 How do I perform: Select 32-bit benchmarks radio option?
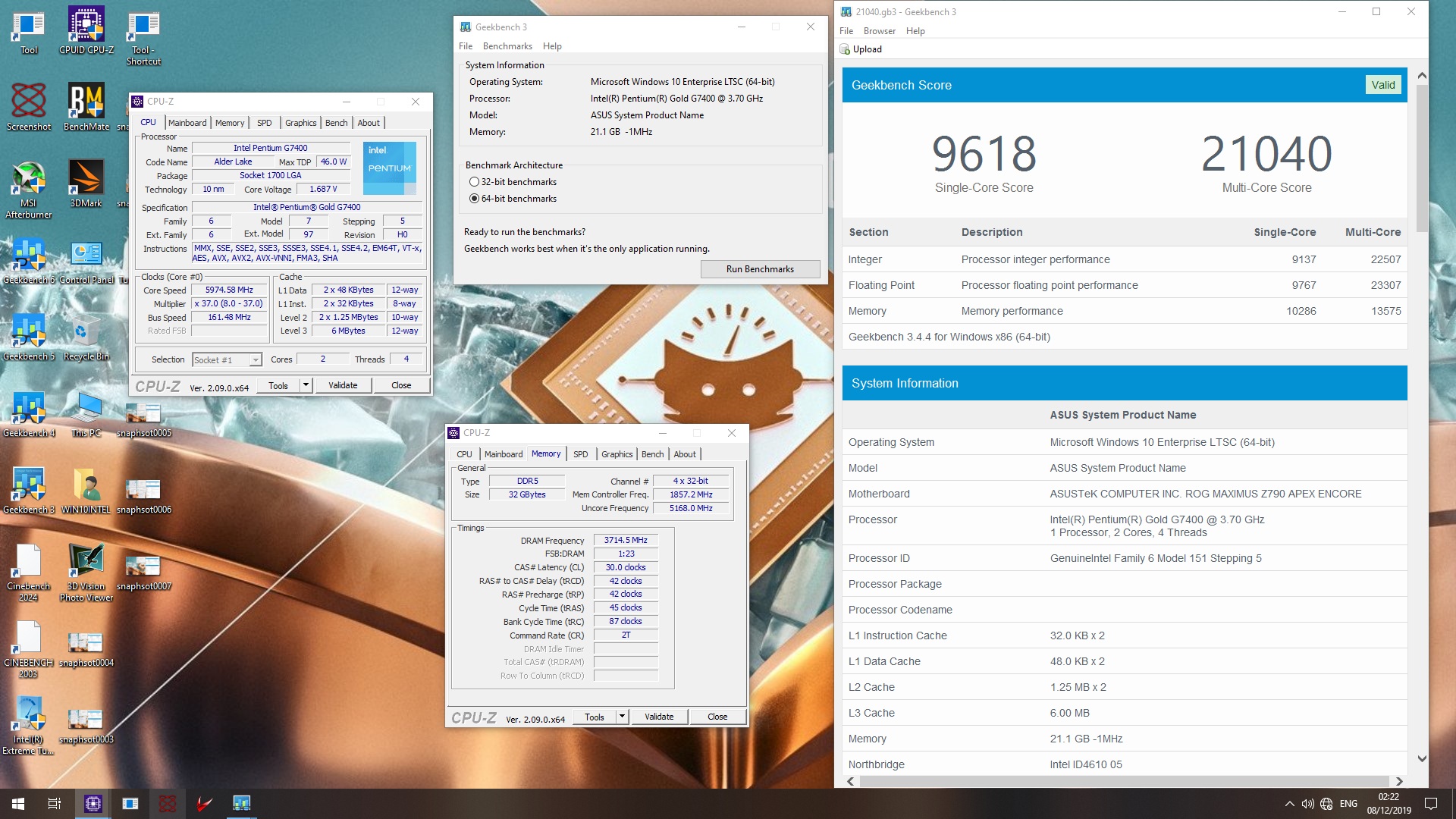475,182
